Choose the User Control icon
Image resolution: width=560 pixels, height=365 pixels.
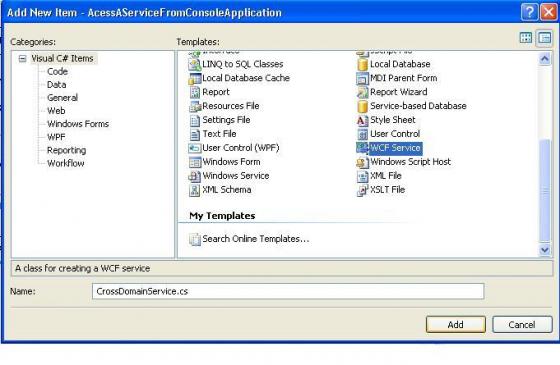click(x=362, y=134)
